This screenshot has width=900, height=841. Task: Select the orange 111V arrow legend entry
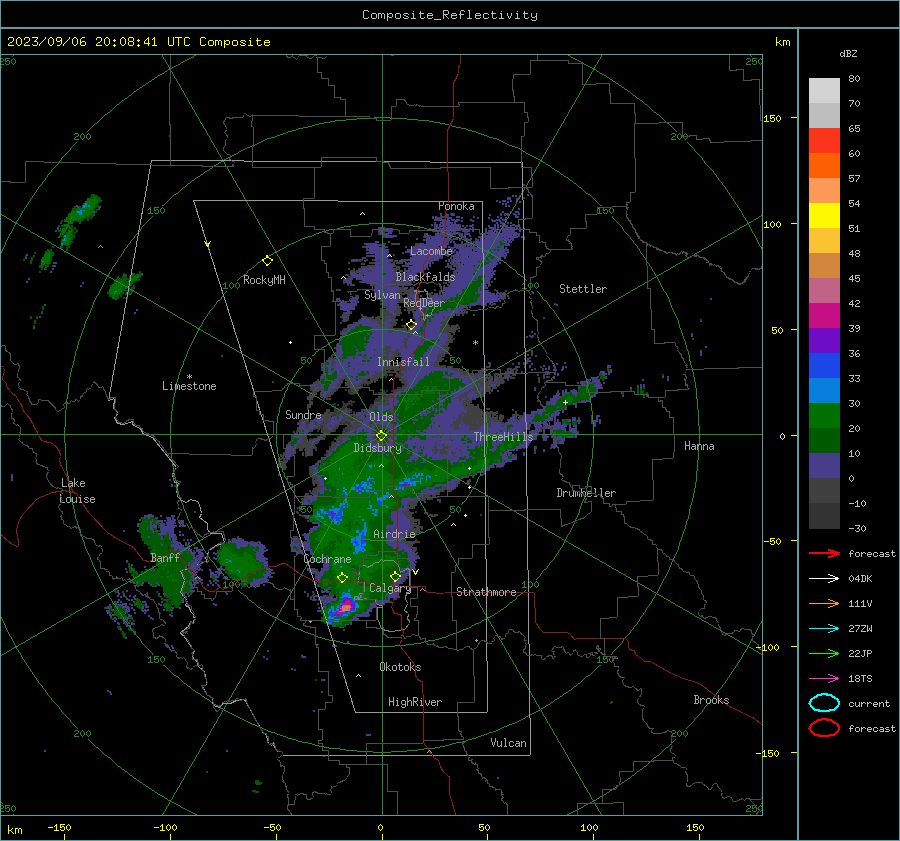tap(824, 603)
